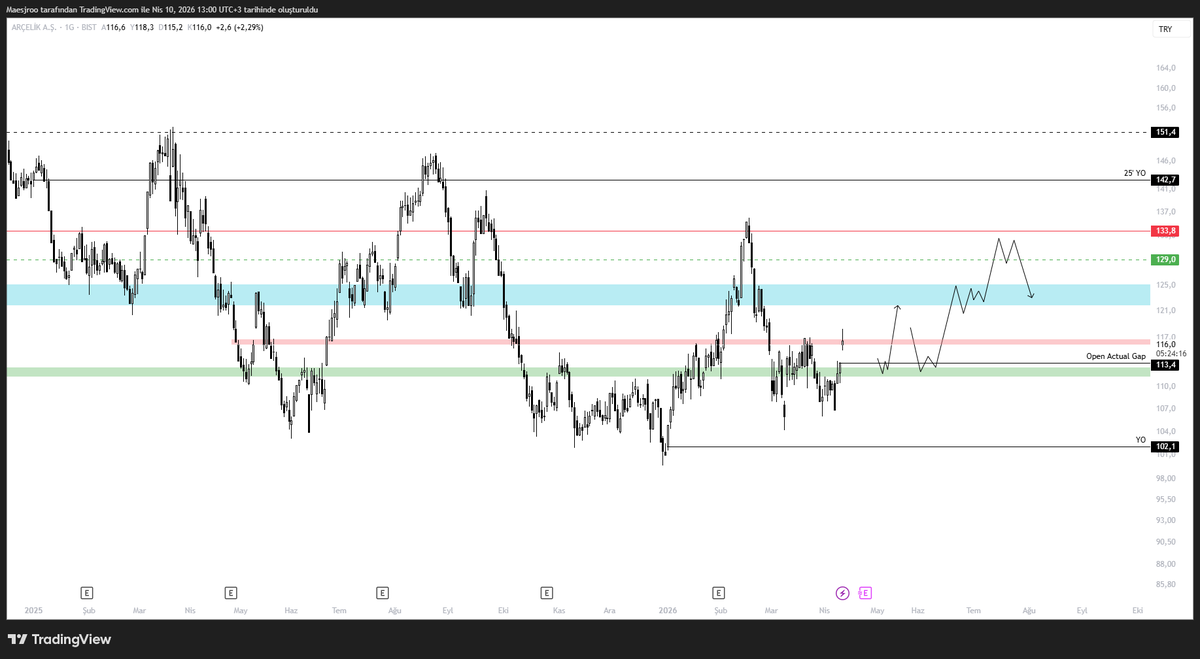Open the earnings E marker near Kas

(545, 592)
